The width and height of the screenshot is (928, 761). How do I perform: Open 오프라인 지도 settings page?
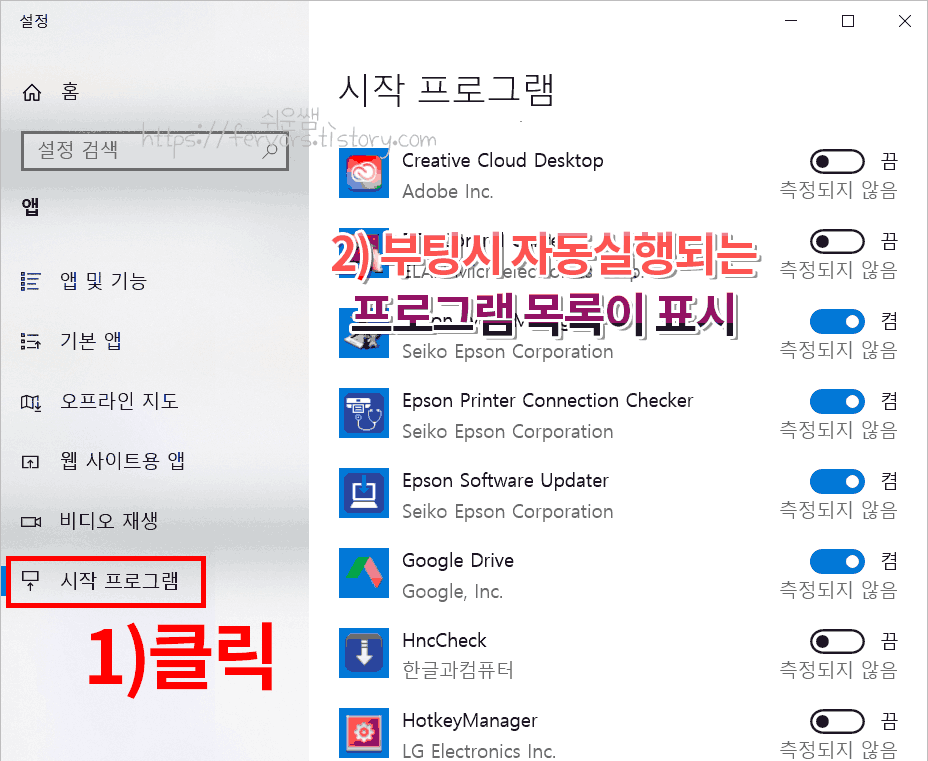99,401
